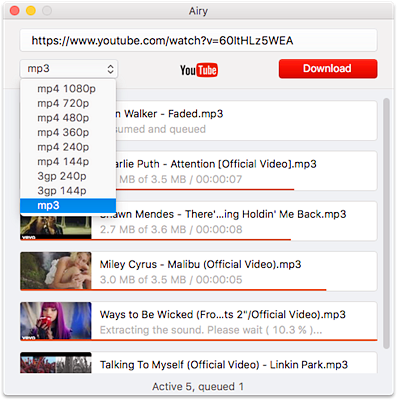Click the Miley Cyrus Malibu thumbnail
The width and height of the screenshot is (397, 400).
click(x=56, y=271)
